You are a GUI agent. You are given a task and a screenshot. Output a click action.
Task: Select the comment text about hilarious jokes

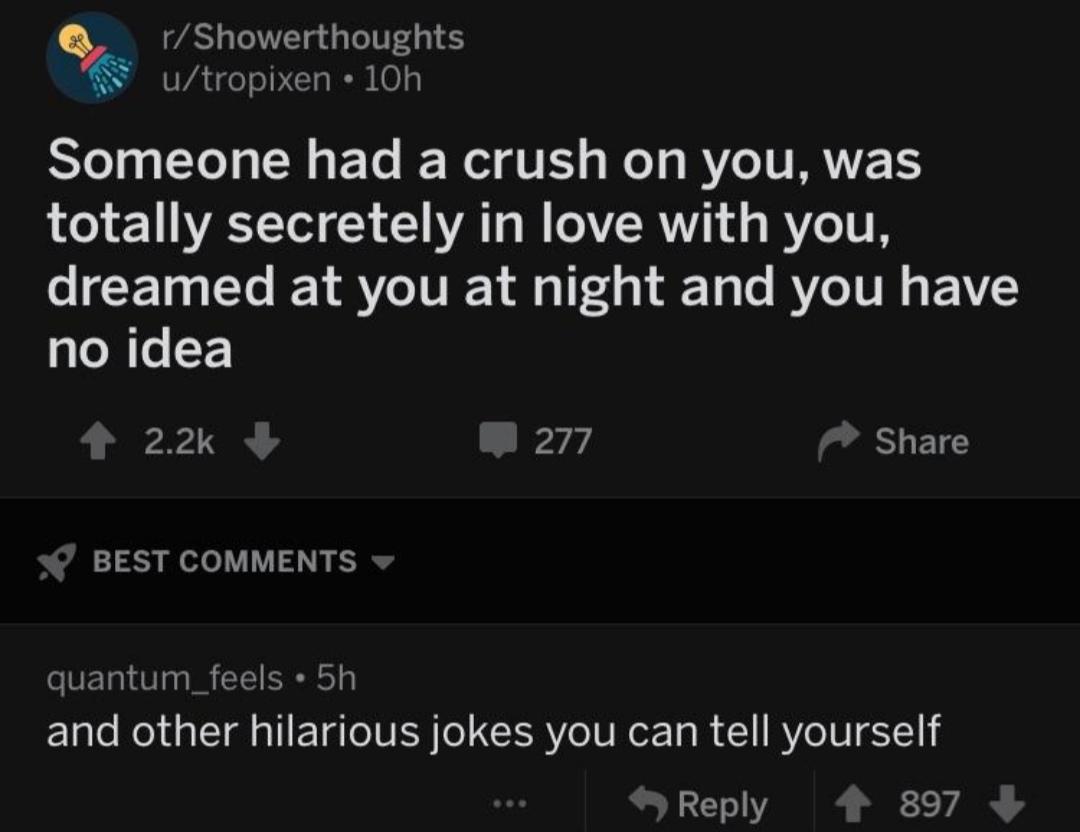pyautogui.click(x=494, y=732)
